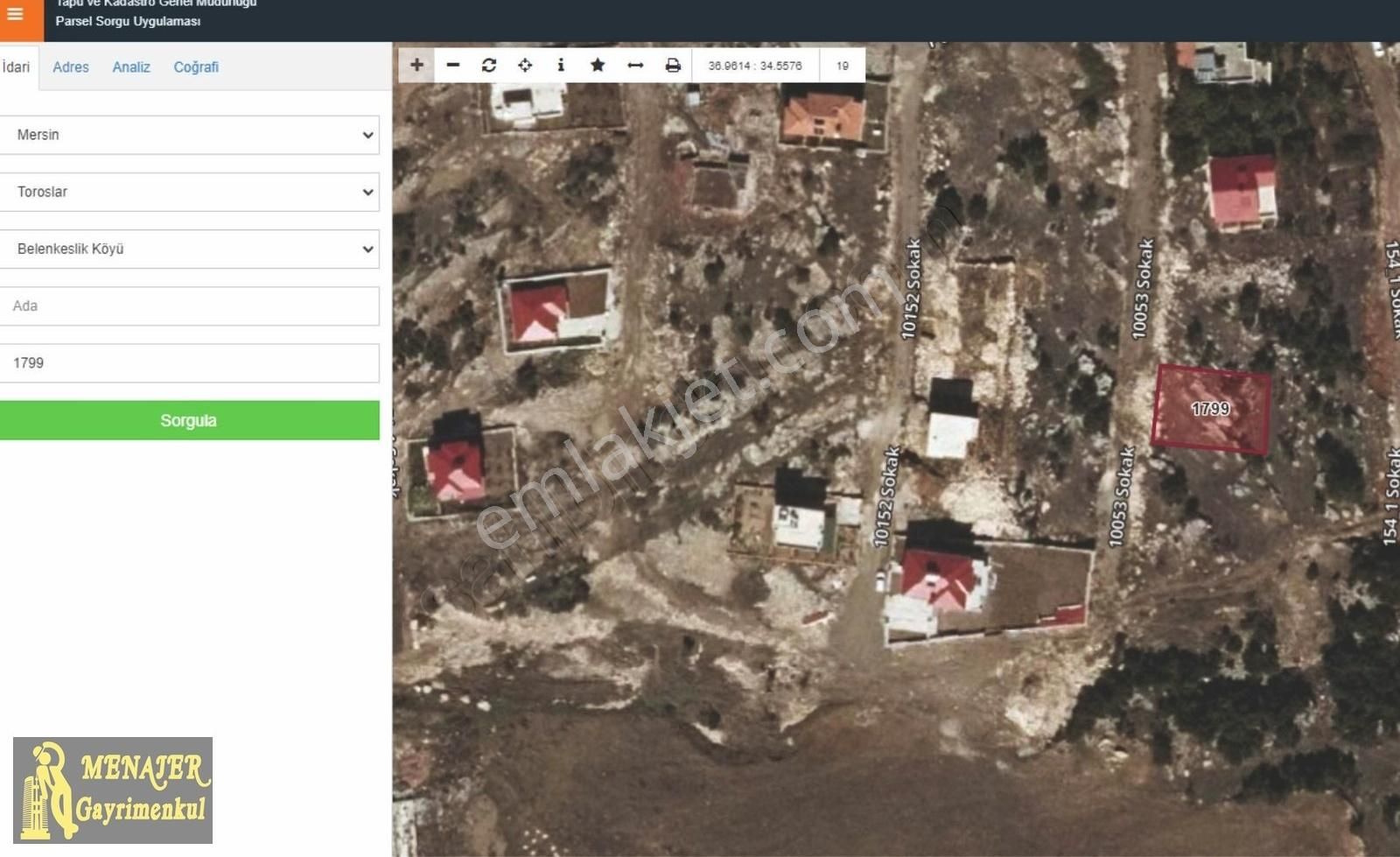This screenshot has height=857, width=1400.
Task: Select the info query tool
Action: pyautogui.click(x=561, y=65)
